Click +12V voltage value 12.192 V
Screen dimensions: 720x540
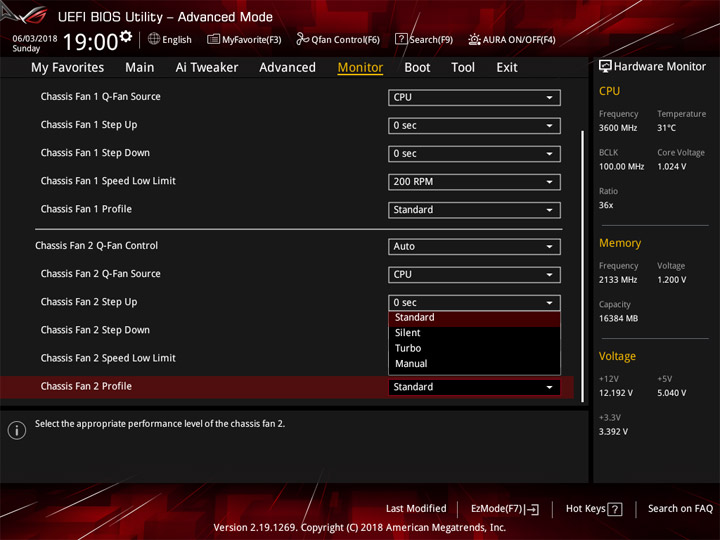coord(616,393)
